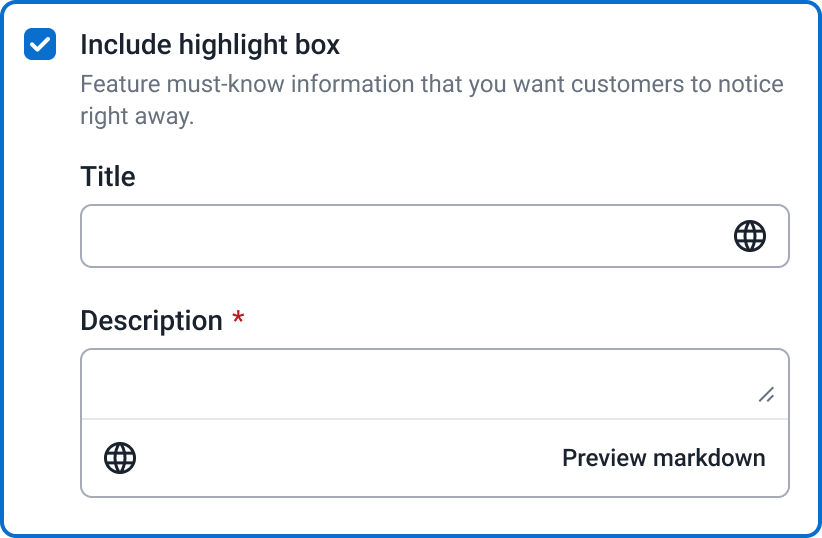The image size is (822, 538).
Task: Click the Title field label
Action: pos(107,177)
